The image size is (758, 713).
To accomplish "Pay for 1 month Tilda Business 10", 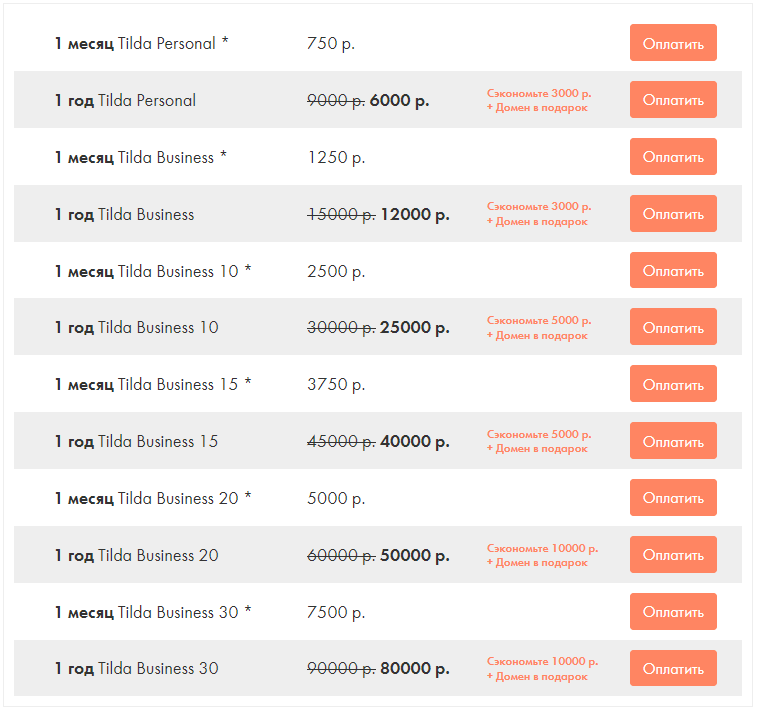I will [x=673, y=271].
